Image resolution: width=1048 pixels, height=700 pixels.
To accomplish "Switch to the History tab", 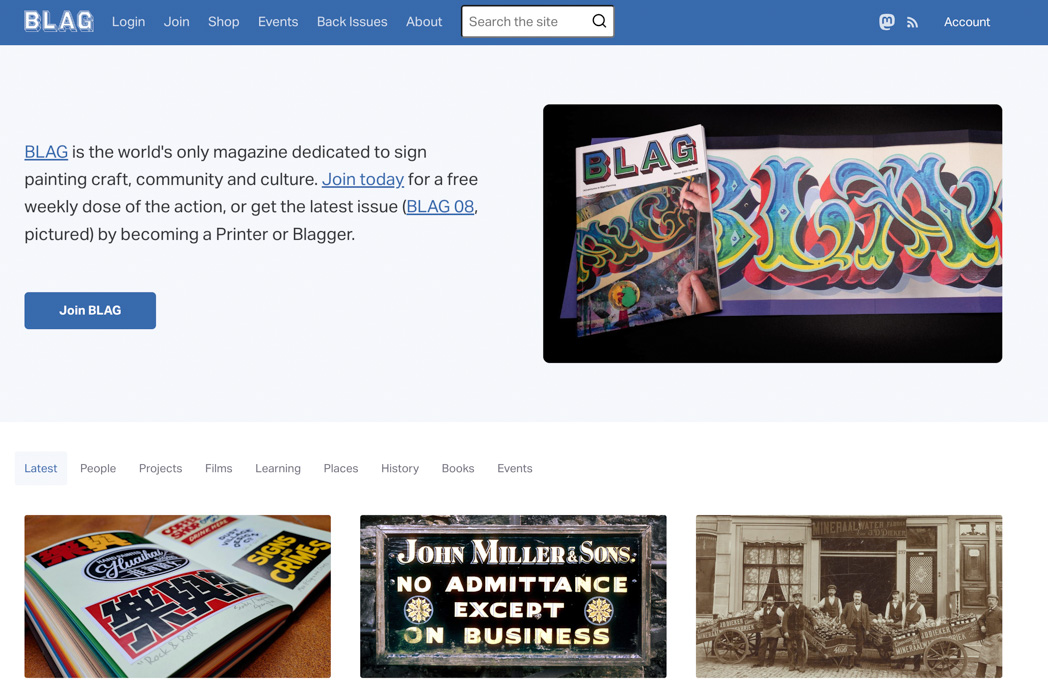I will pos(400,468).
